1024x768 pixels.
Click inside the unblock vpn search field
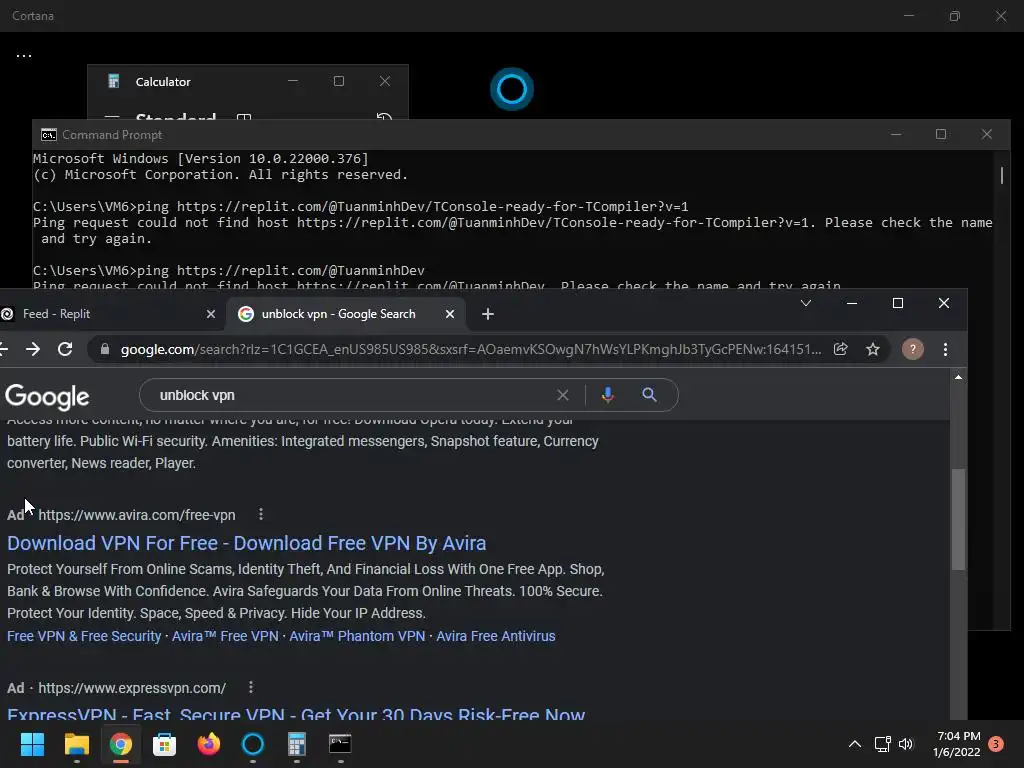tap(353, 395)
